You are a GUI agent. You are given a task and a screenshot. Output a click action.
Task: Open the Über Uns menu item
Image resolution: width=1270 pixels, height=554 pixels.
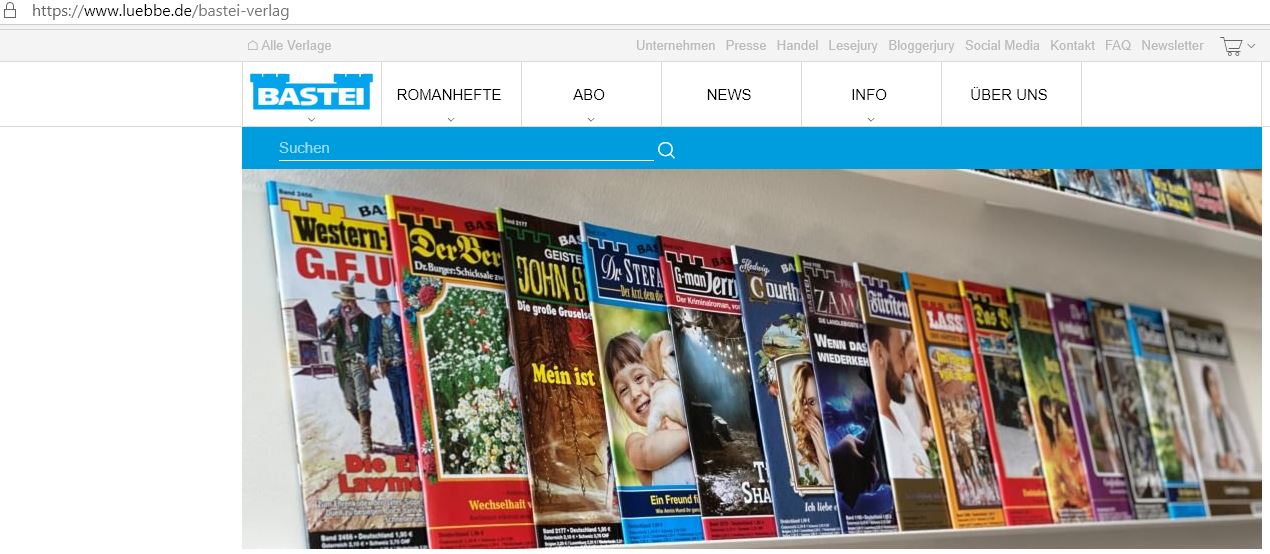[x=1009, y=95]
